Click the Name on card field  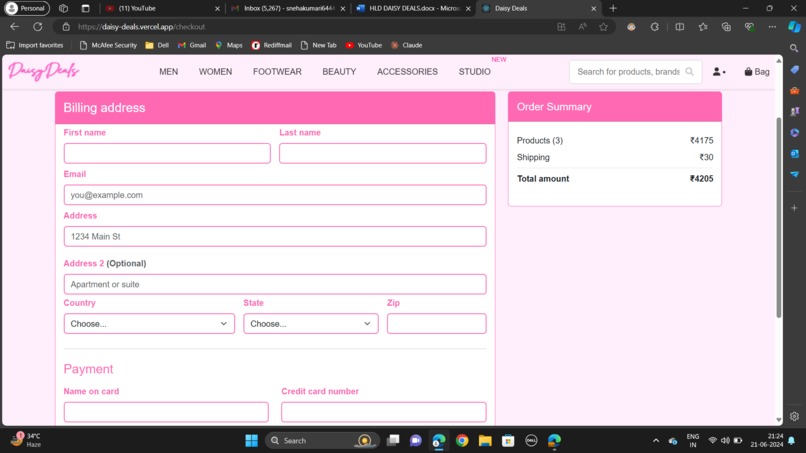166,412
